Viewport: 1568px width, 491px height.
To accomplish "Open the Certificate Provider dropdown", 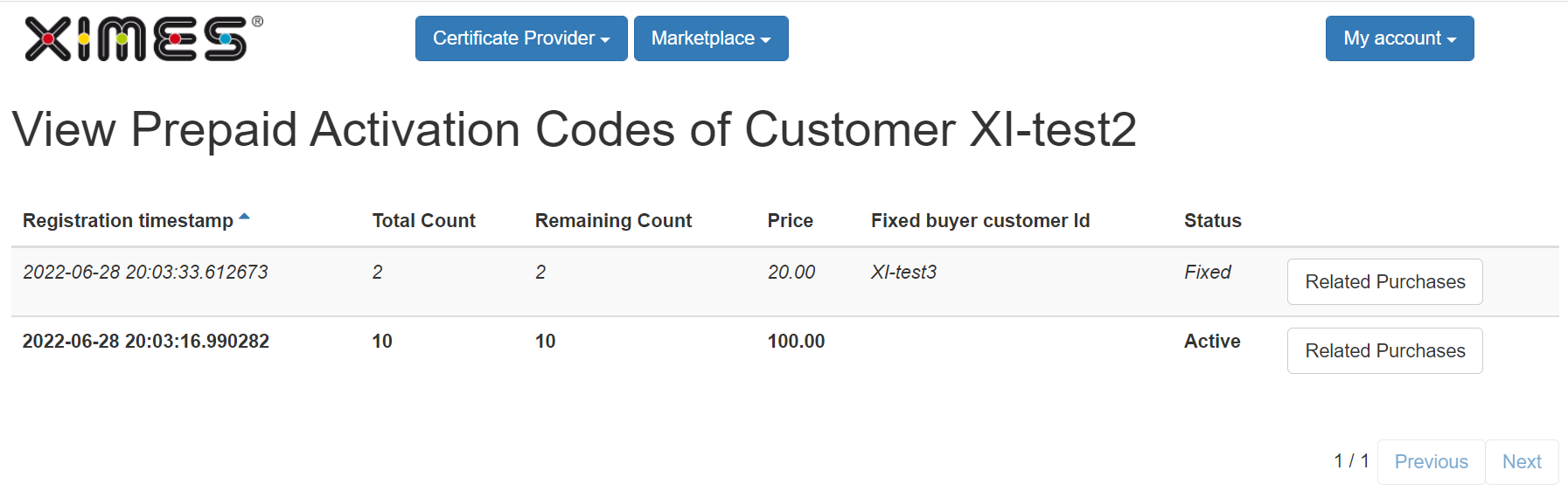I will [521, 38].
